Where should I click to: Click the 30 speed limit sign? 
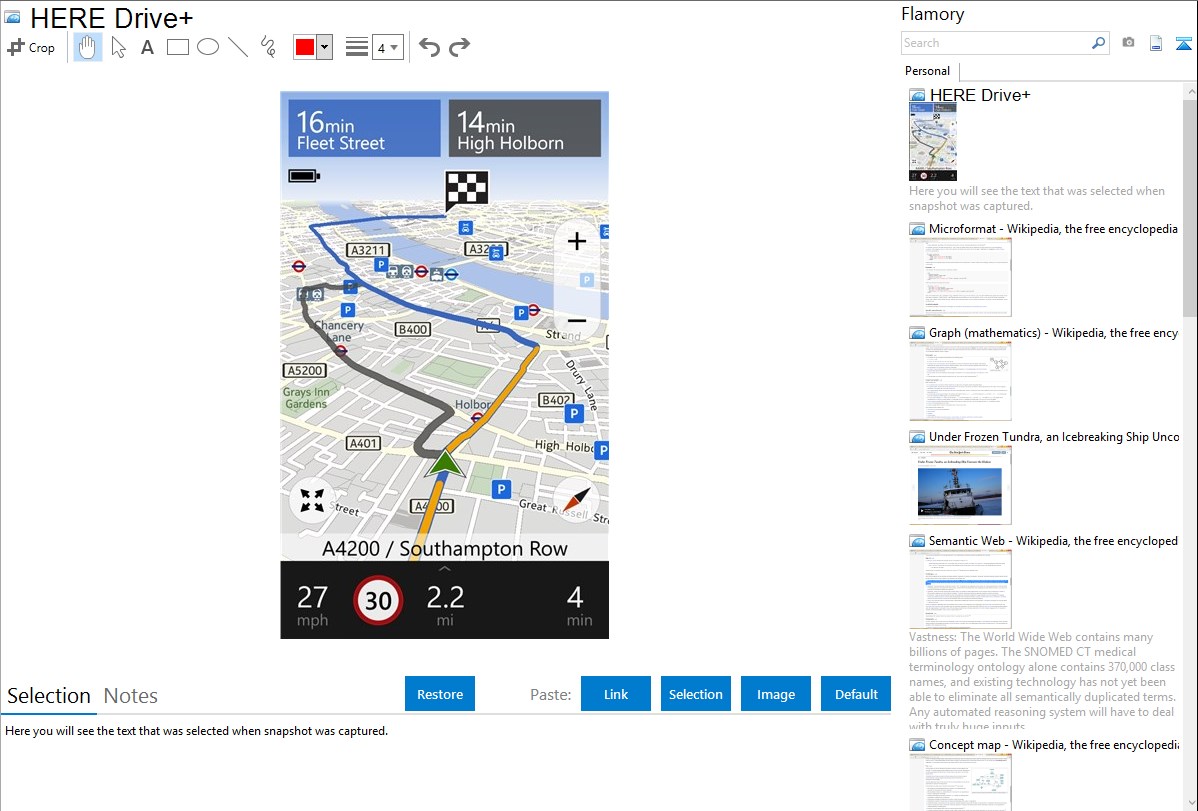click(x=377, y=600)
